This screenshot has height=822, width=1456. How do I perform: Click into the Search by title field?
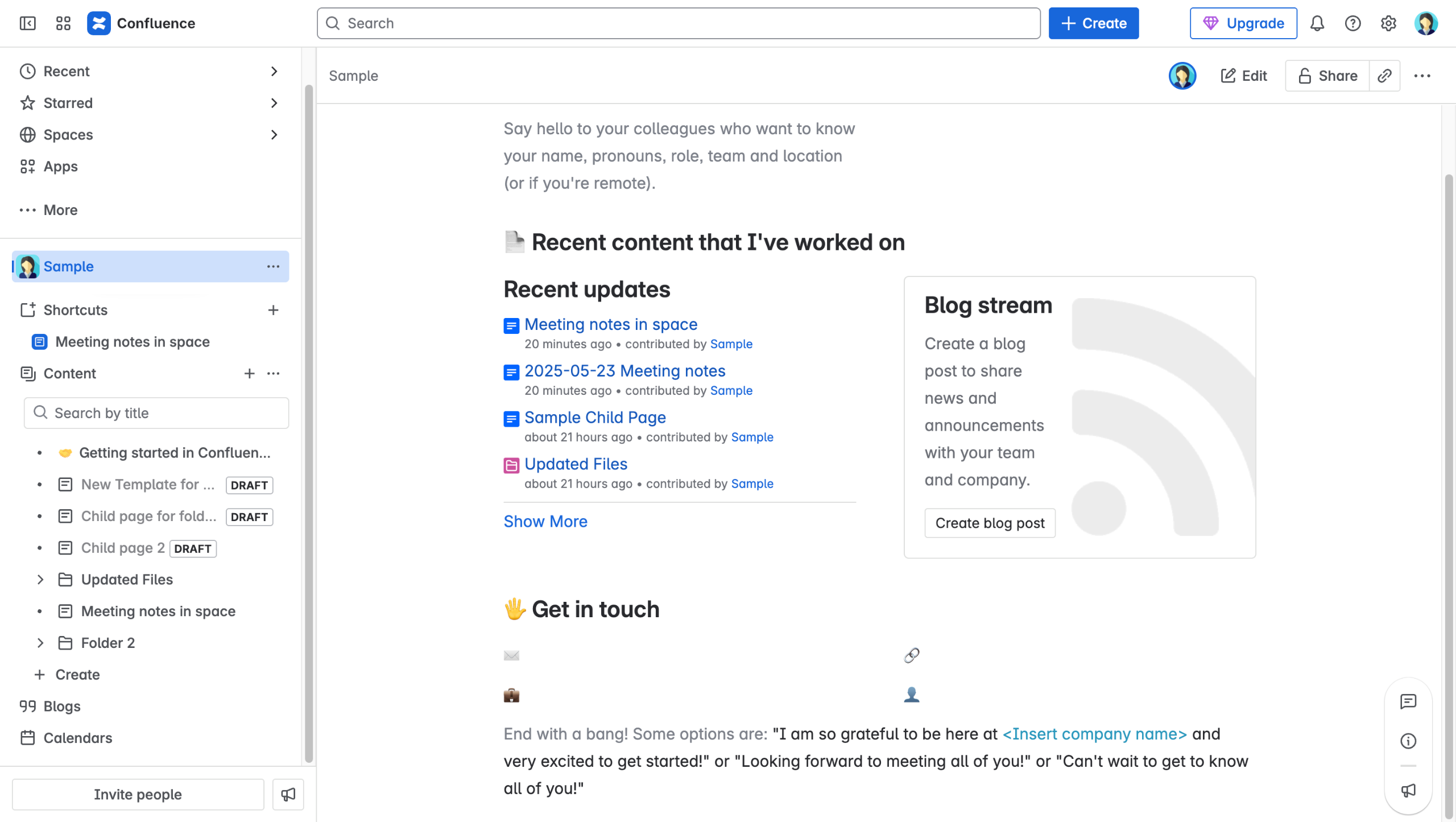click(156, 413)
